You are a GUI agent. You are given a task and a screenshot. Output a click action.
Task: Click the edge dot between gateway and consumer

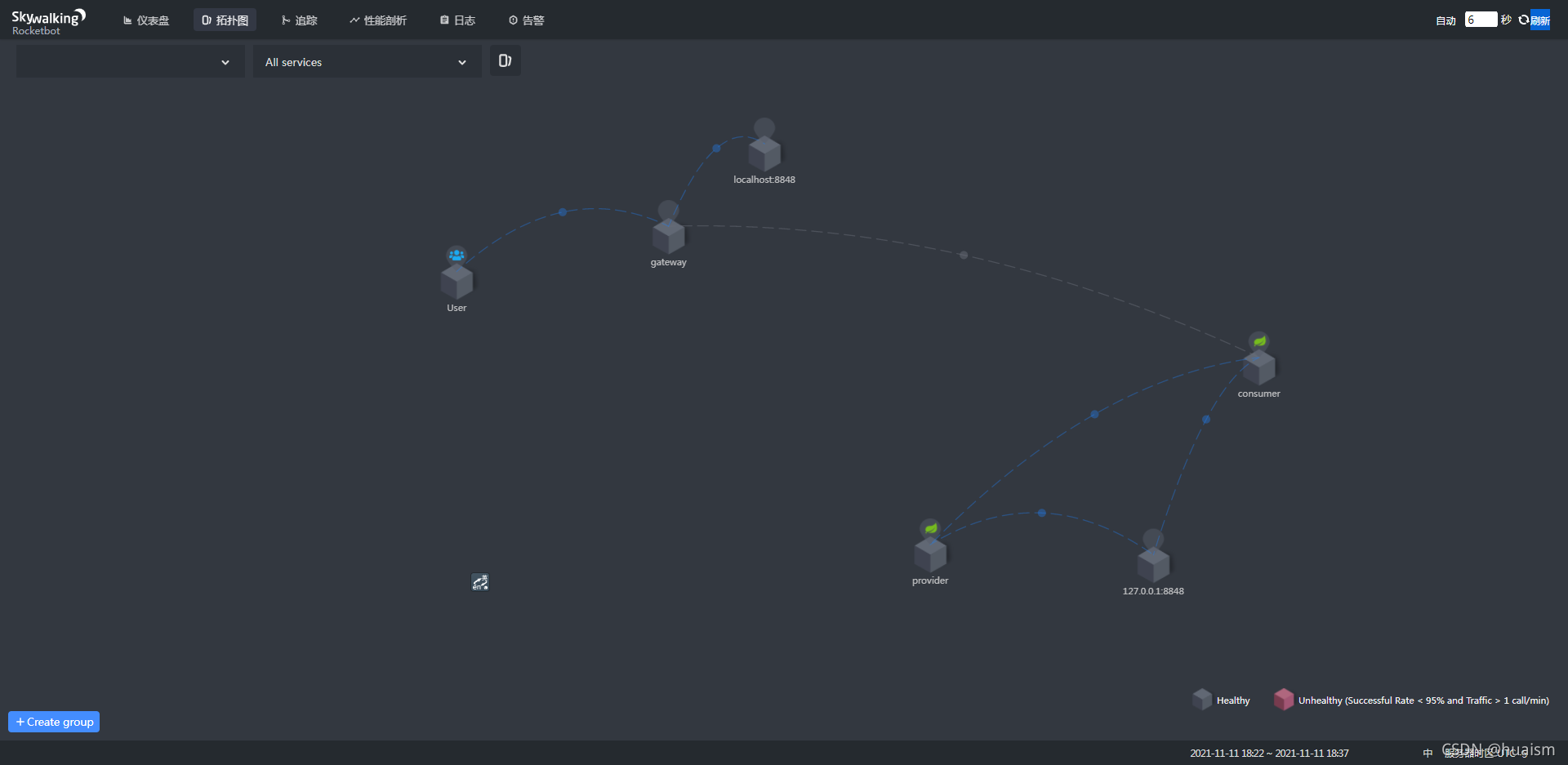[x=964, y=256]
